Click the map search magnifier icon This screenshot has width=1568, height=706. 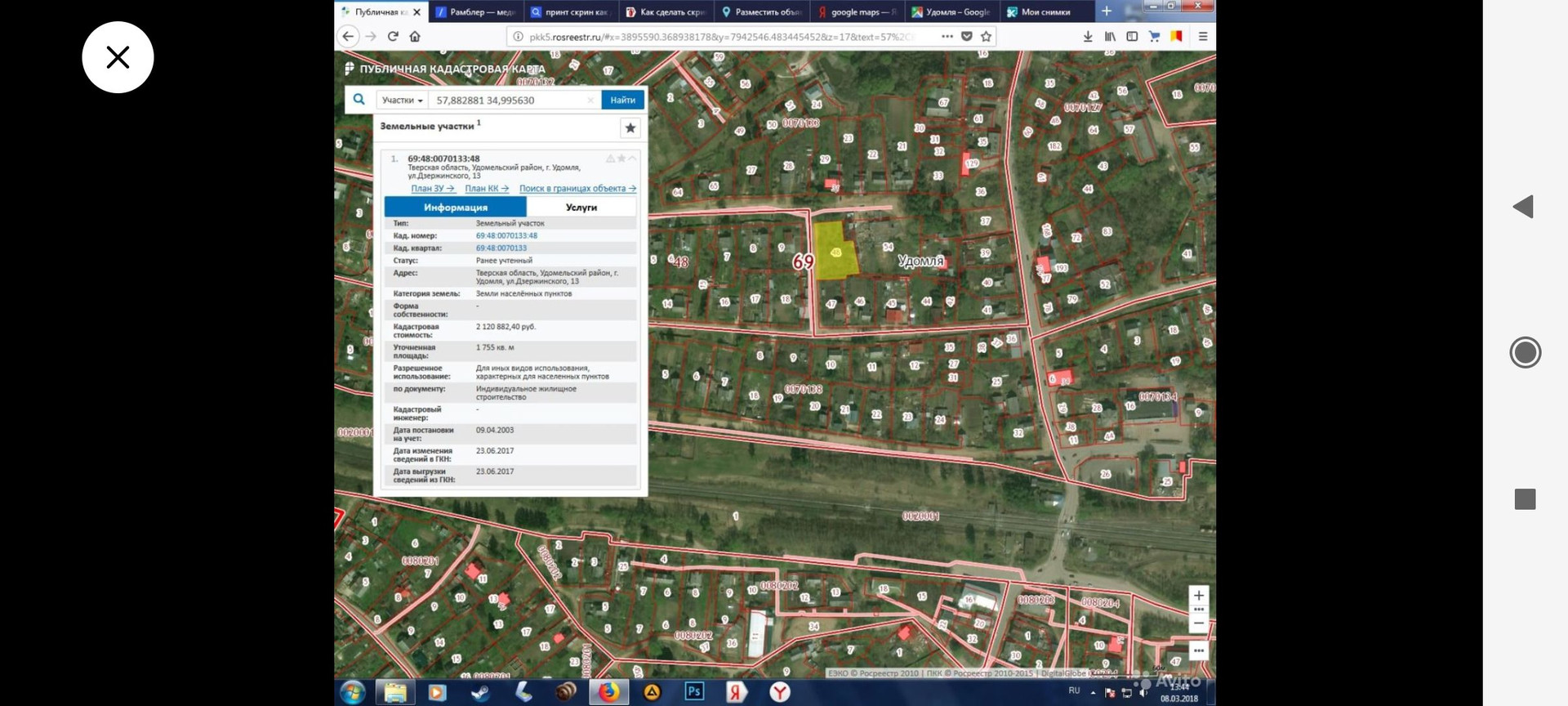tap(359, 100)
